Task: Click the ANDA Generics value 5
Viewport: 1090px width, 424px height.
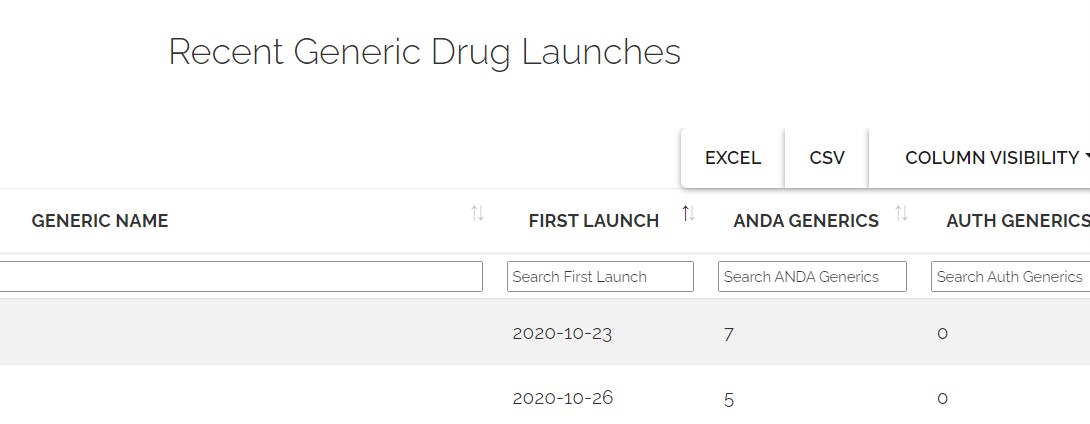Action: click(728, 399)
